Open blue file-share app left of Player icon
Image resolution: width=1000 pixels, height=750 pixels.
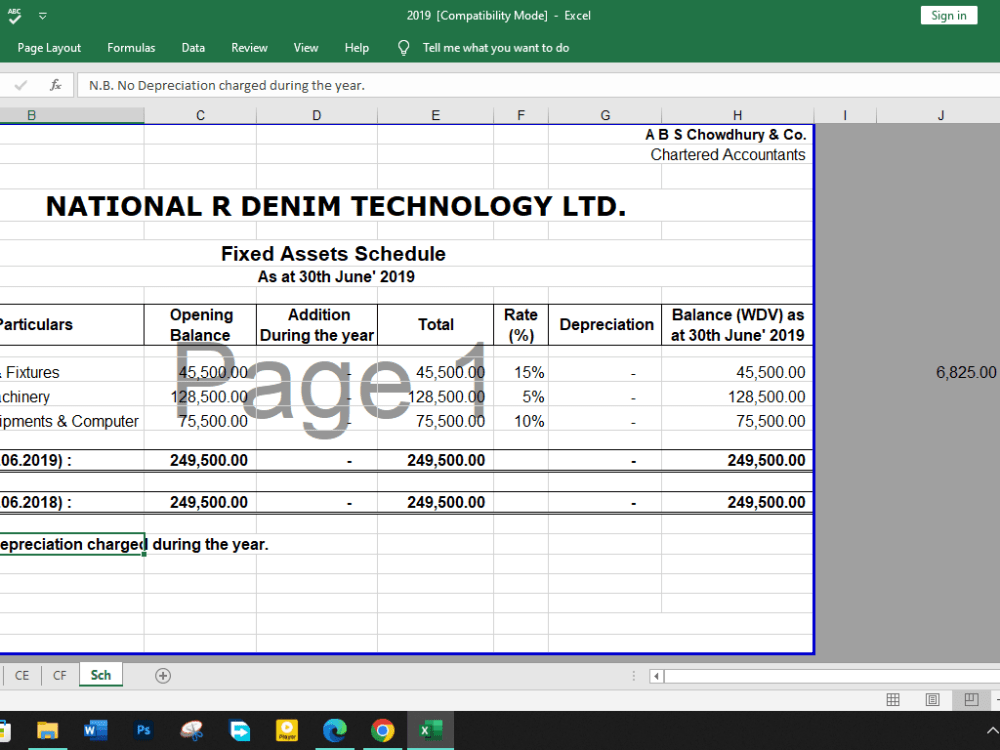(240, 730)
